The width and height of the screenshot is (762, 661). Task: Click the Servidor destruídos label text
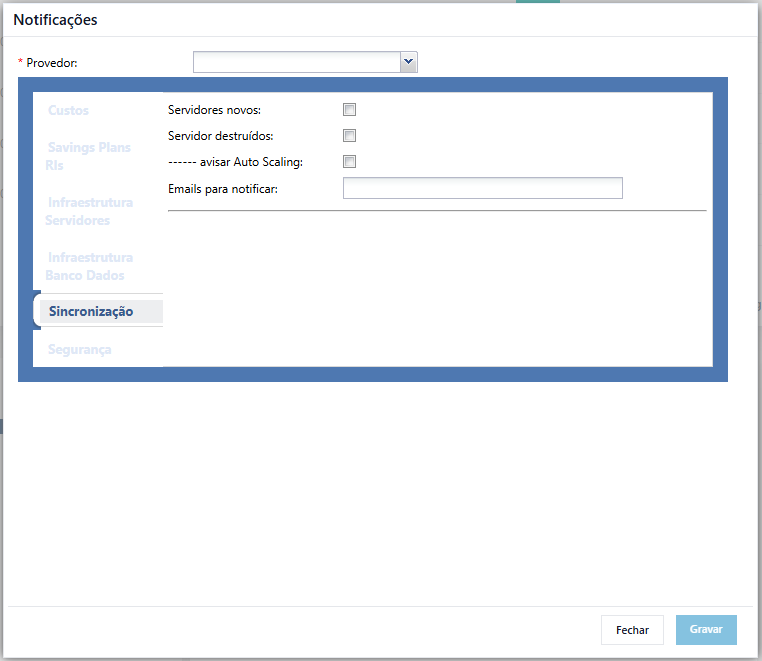[221, 136]
